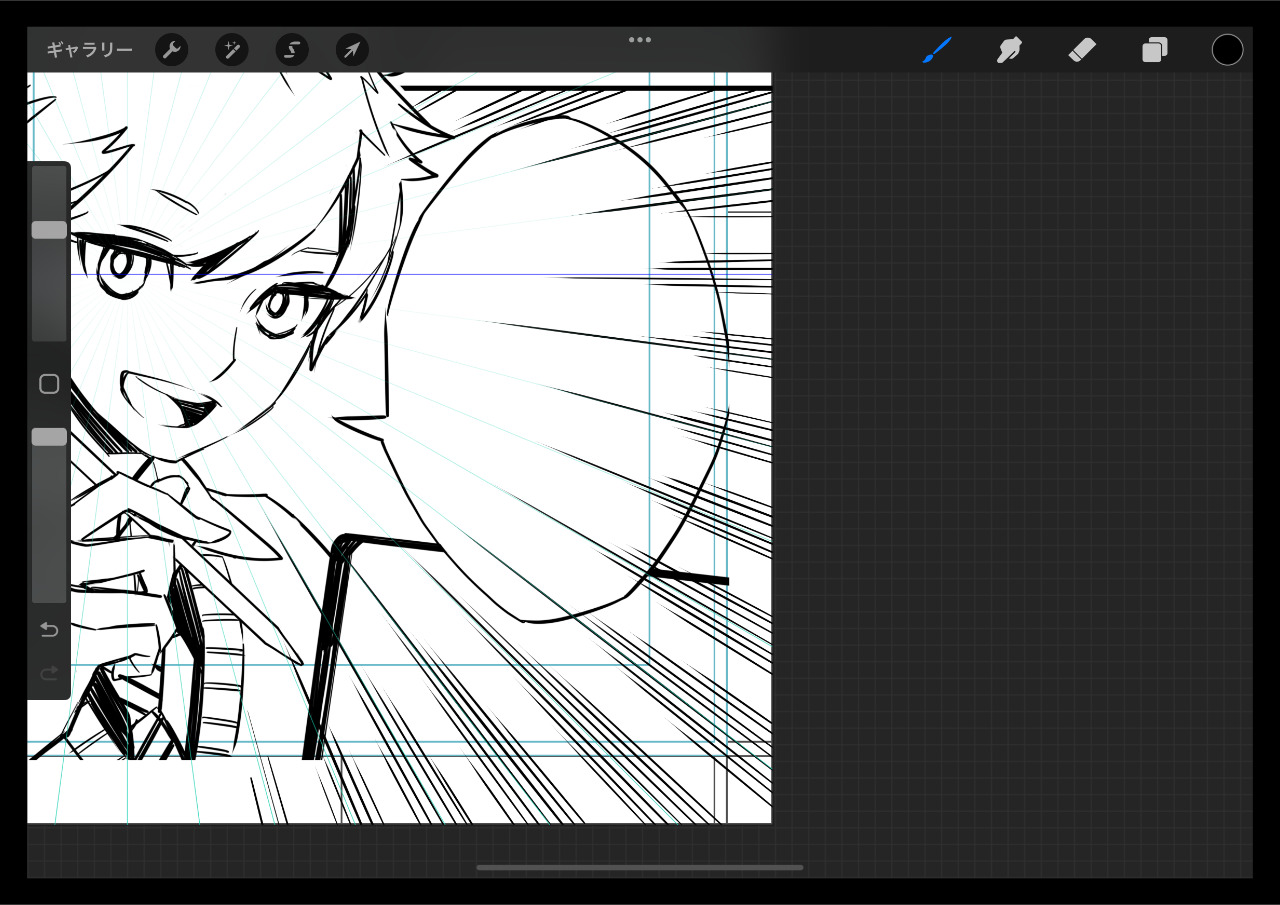This screenshot has width=1280, height=905.
Task: Select the Smudge tool
Action: (x=1009, y=50)
